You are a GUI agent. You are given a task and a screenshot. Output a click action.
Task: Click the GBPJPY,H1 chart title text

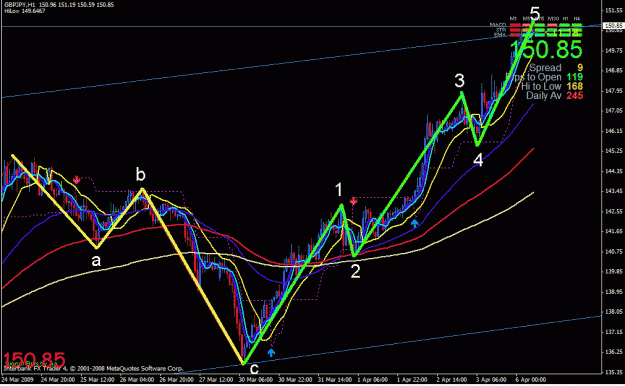pyautogui.click(x=20, y=5)
